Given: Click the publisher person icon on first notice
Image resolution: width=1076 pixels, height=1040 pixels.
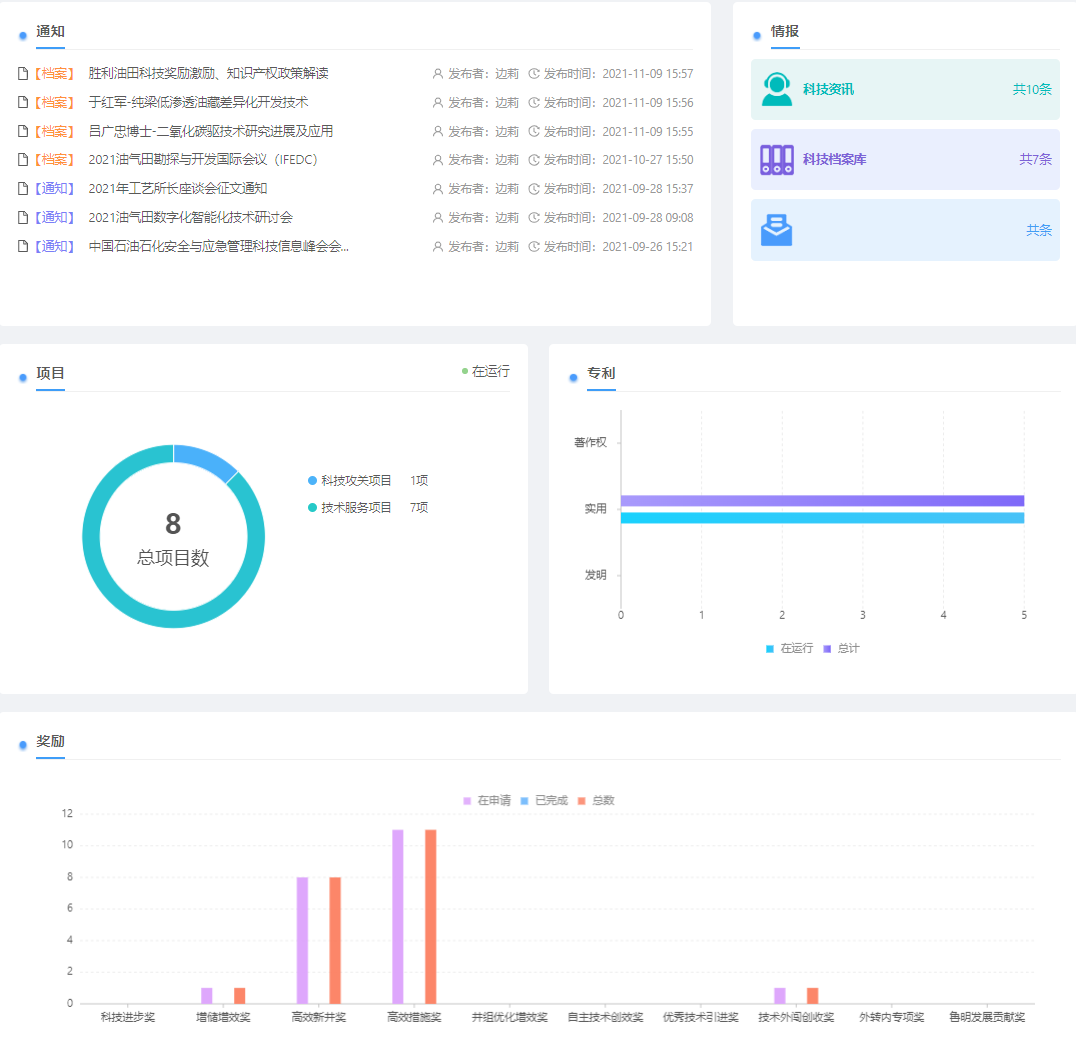Looking at the screenshot, I should [x=437, y=74].
